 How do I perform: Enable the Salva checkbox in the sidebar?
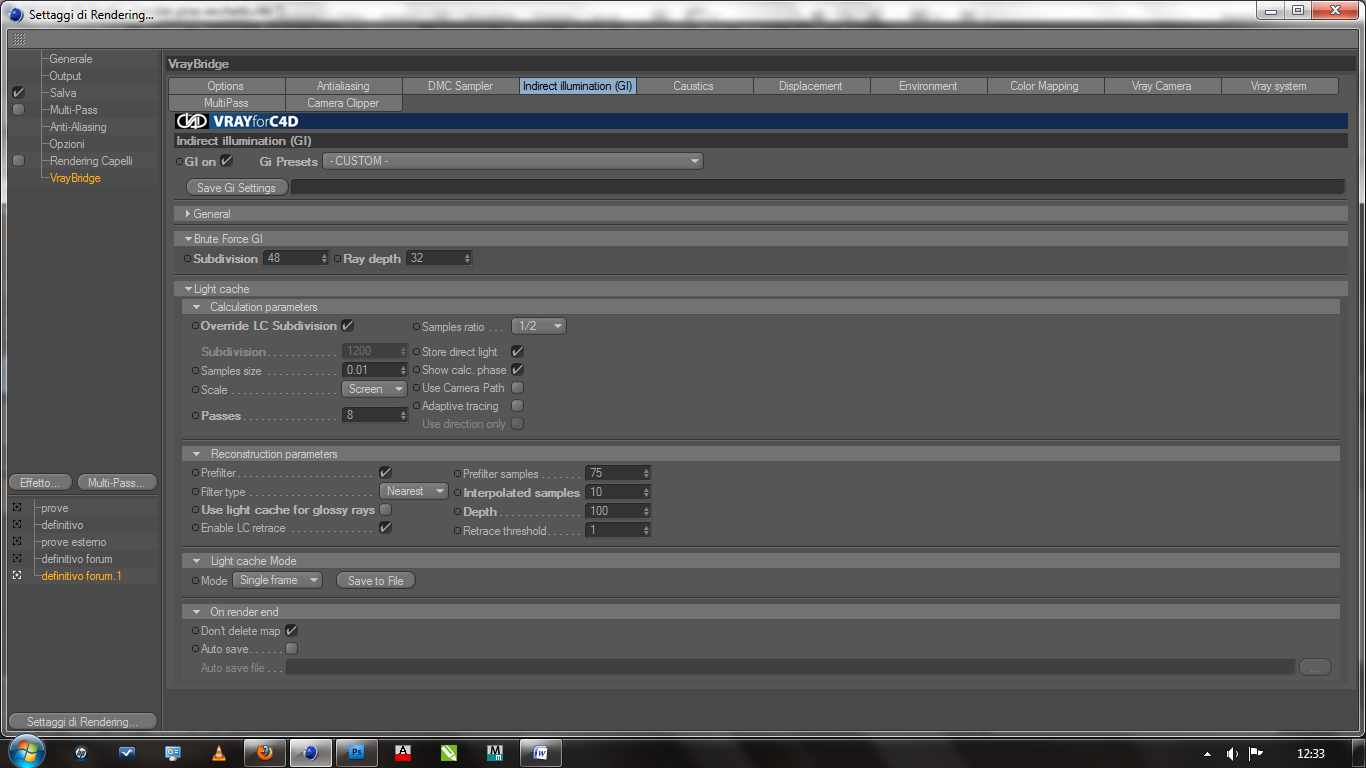point(18,93)
